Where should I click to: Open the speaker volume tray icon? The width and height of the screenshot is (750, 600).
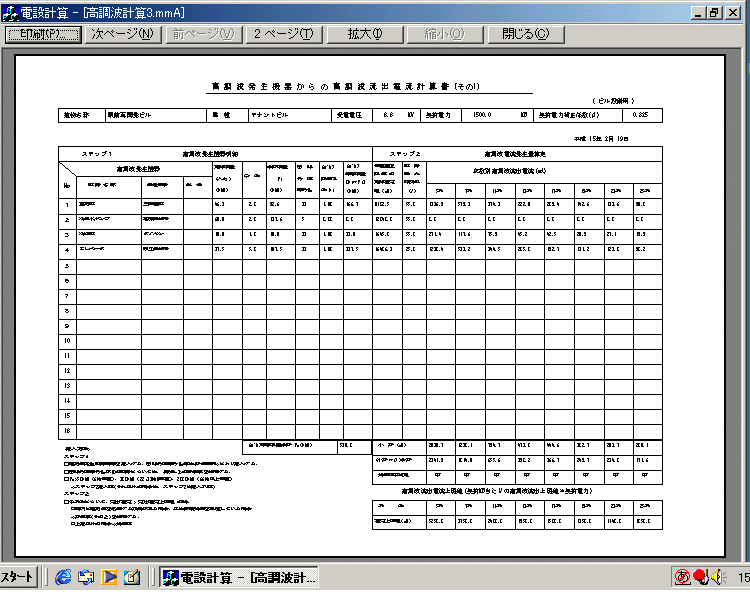pos(718,577)
